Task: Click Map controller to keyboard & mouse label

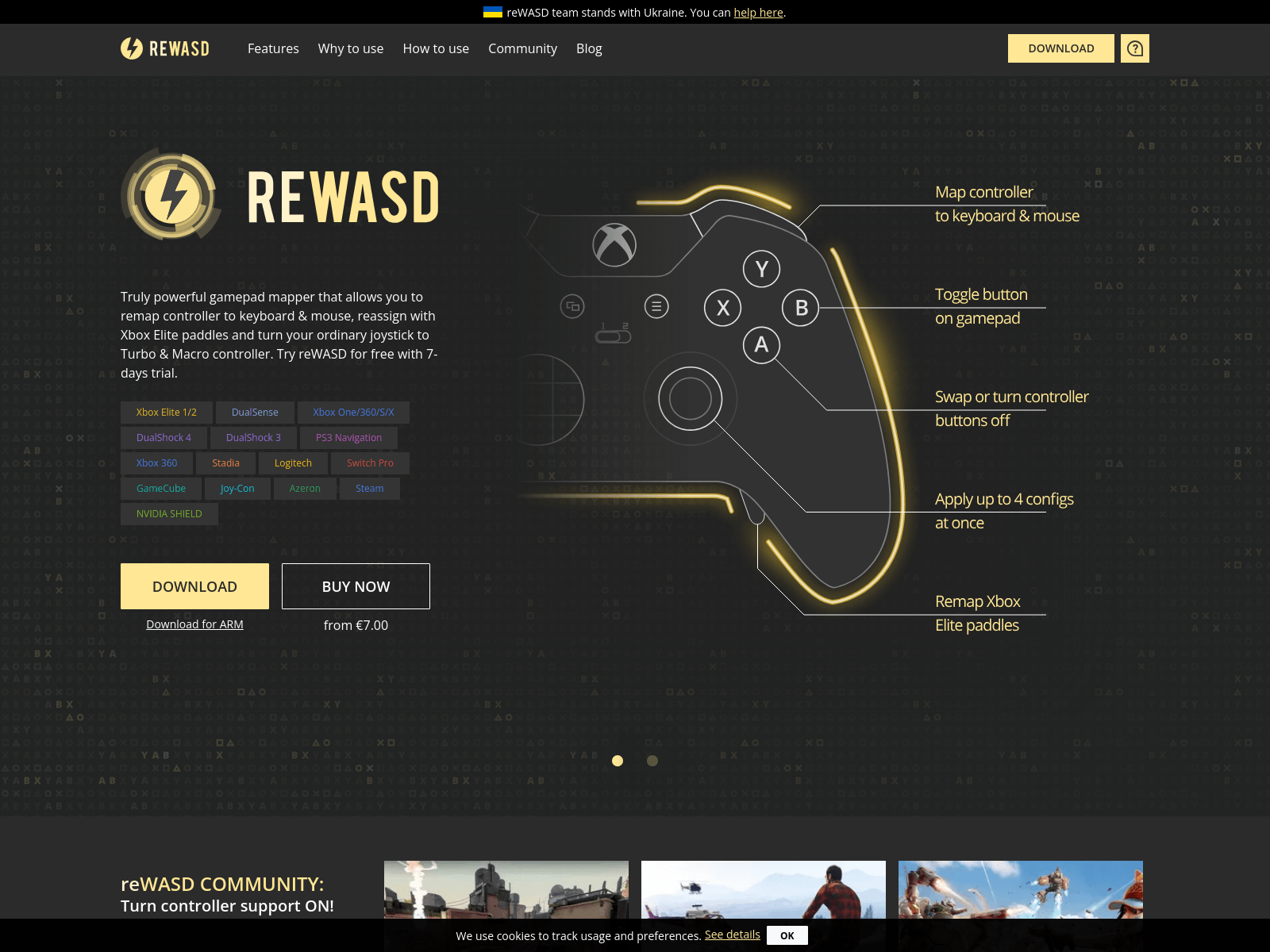Action: coord(1006,204)
